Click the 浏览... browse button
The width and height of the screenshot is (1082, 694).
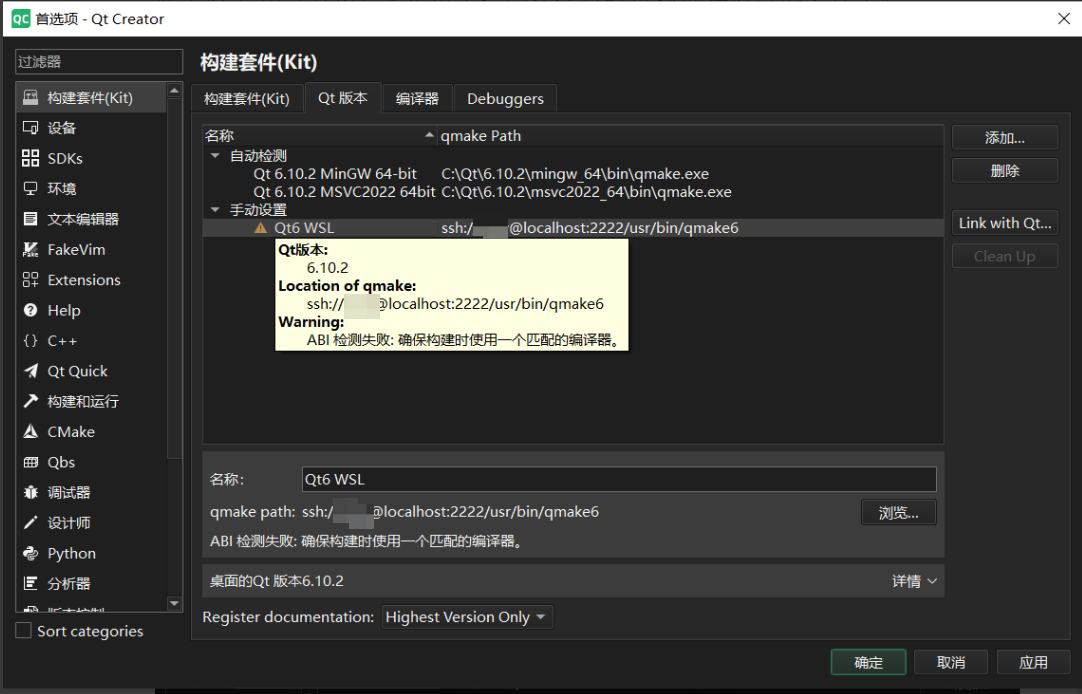click(x=898, y=513)
